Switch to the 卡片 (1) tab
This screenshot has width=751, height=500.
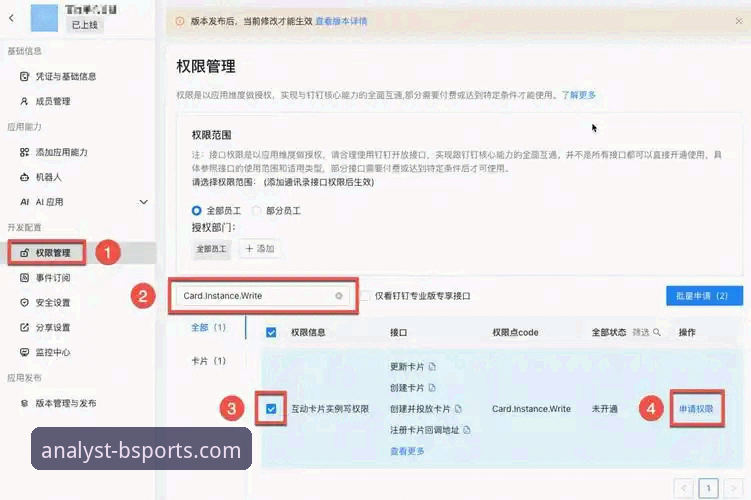[208, 361]
